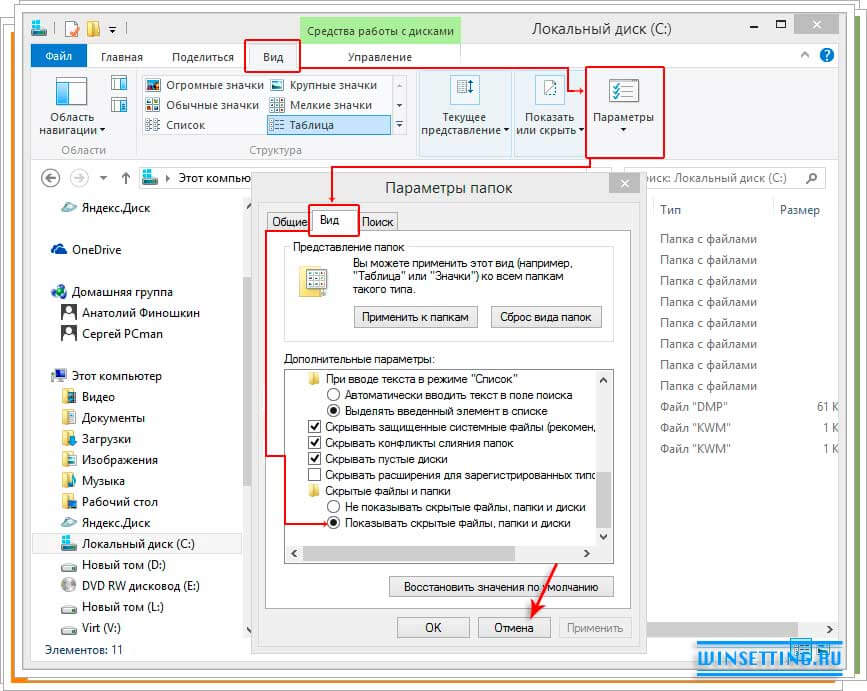Click the up arrow navigation button
Image resolution: width=867 pixels, height=691 pixels.
coord(126,178)
